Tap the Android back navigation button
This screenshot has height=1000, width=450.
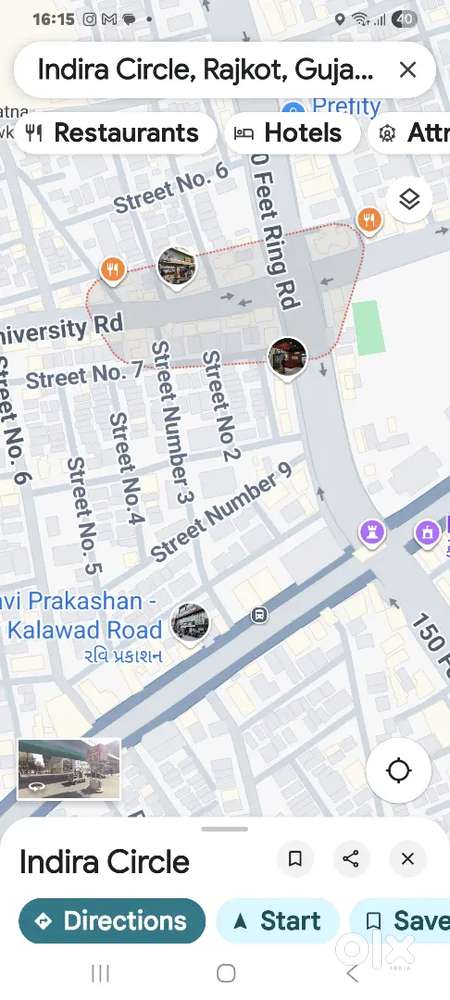pos(352,973)
